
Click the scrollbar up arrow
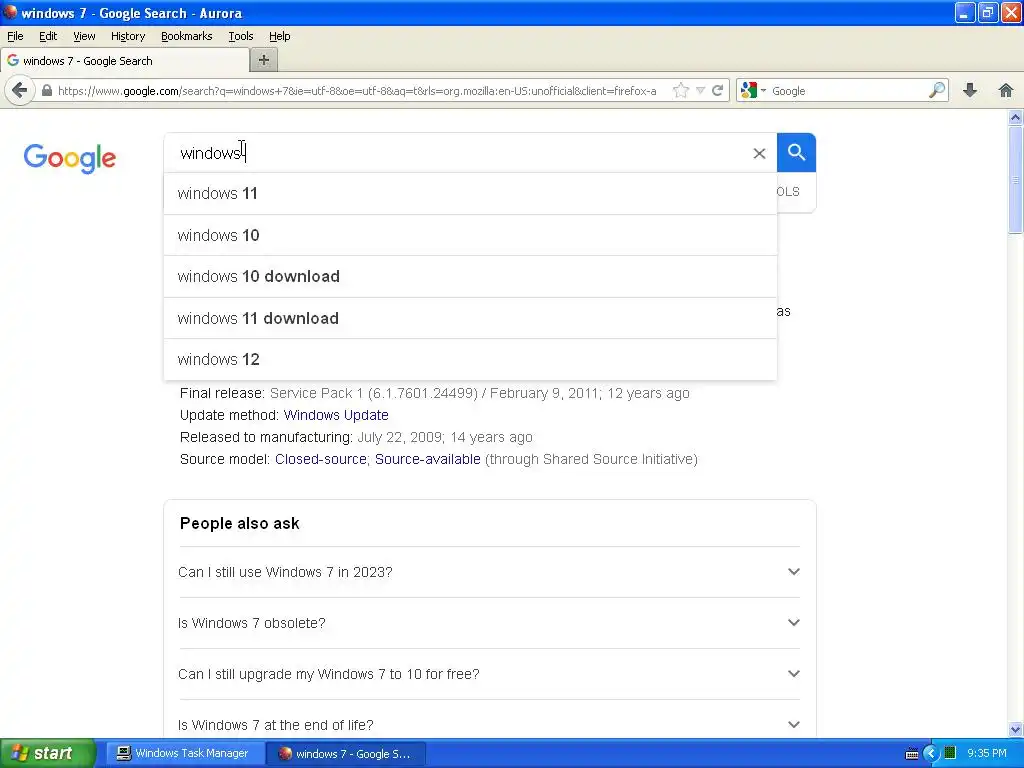[x=1015, y=118]
